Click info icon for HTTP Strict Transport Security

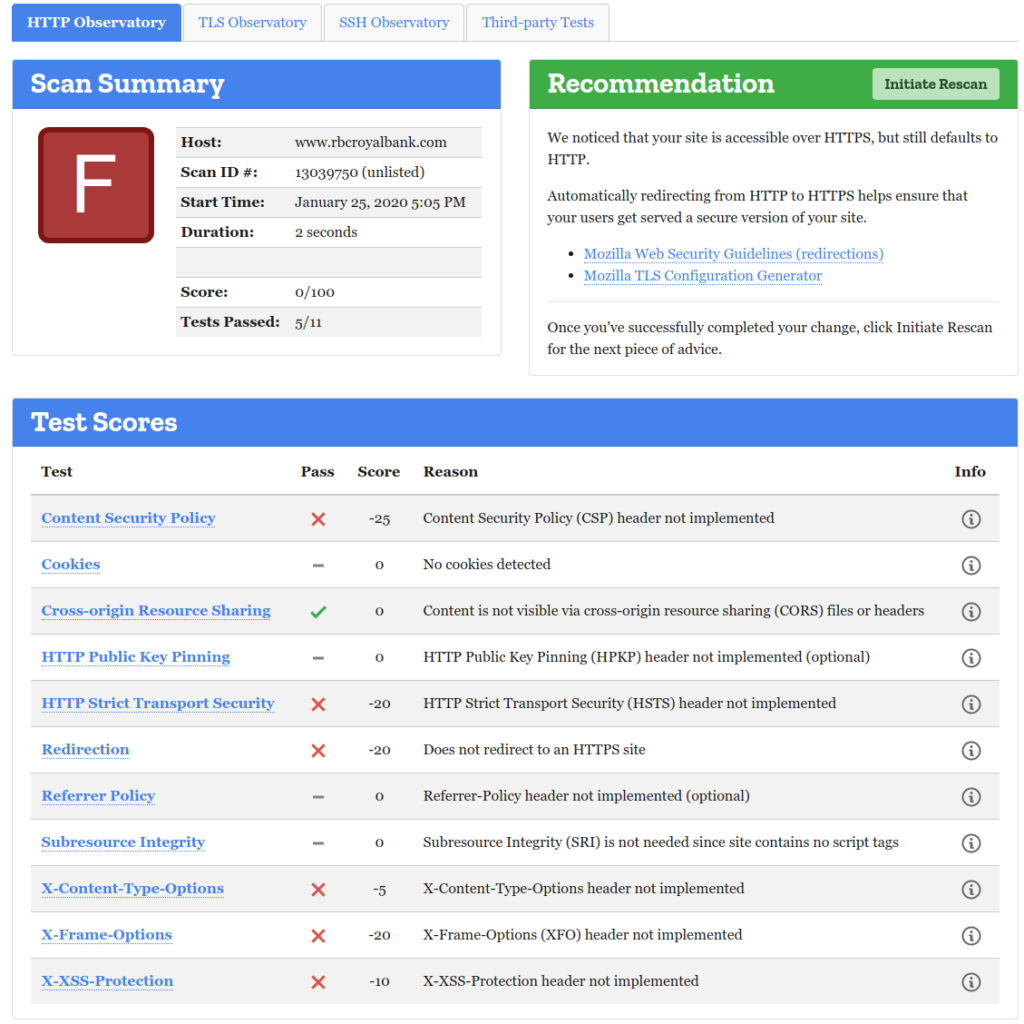tap(970, 704)
